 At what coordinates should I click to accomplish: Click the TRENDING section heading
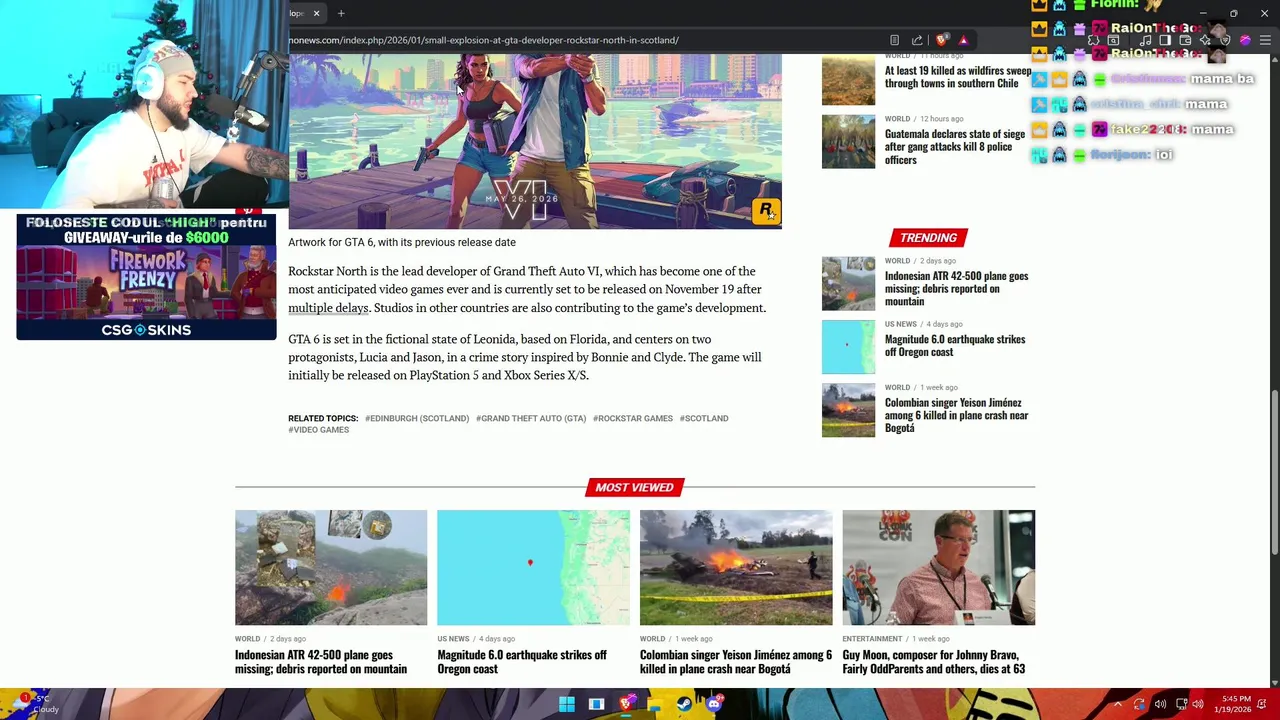tap(928, 238)
